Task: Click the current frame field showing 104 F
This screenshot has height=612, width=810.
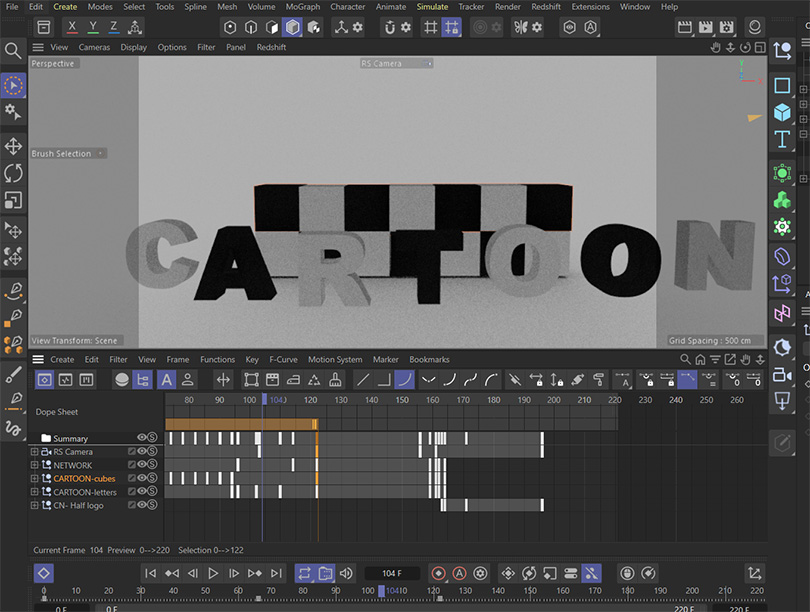Action: pyautogui.click(x=391, y=573)
